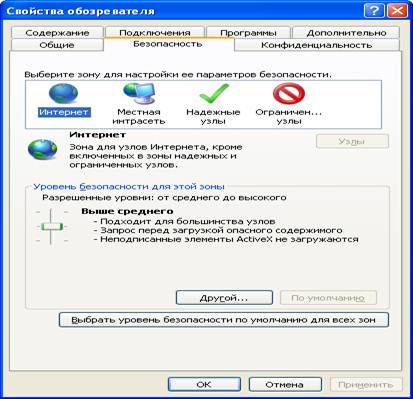Select the Интернет zone globe icon

pyautogui.click(x=63, y=94)
